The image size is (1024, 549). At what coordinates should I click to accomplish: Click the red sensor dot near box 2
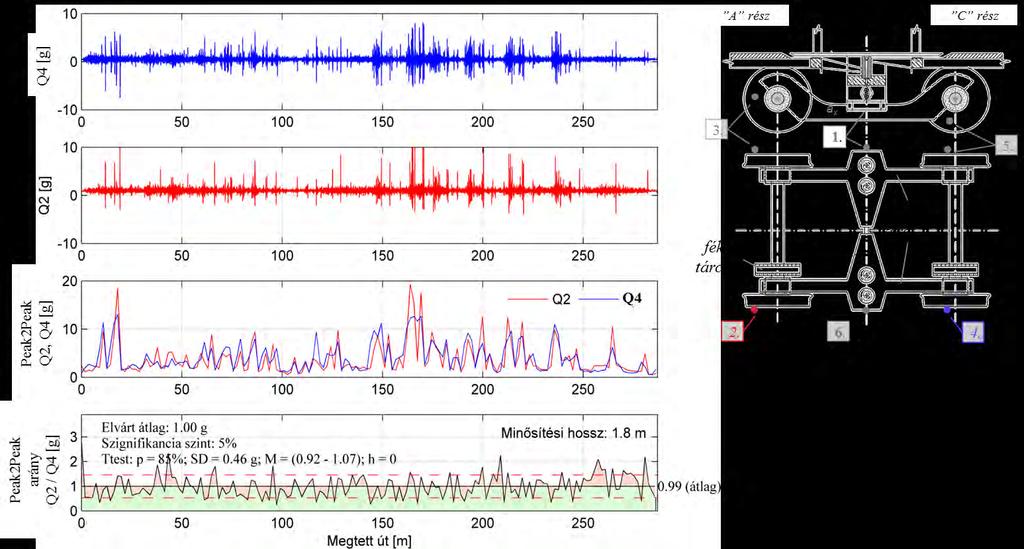pos(754,309)
